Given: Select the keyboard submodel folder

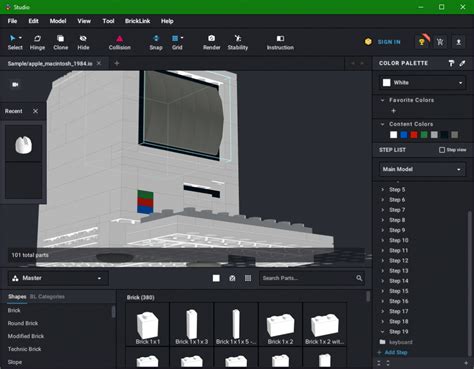Looking at the screenshot, I should coord(396,342).
